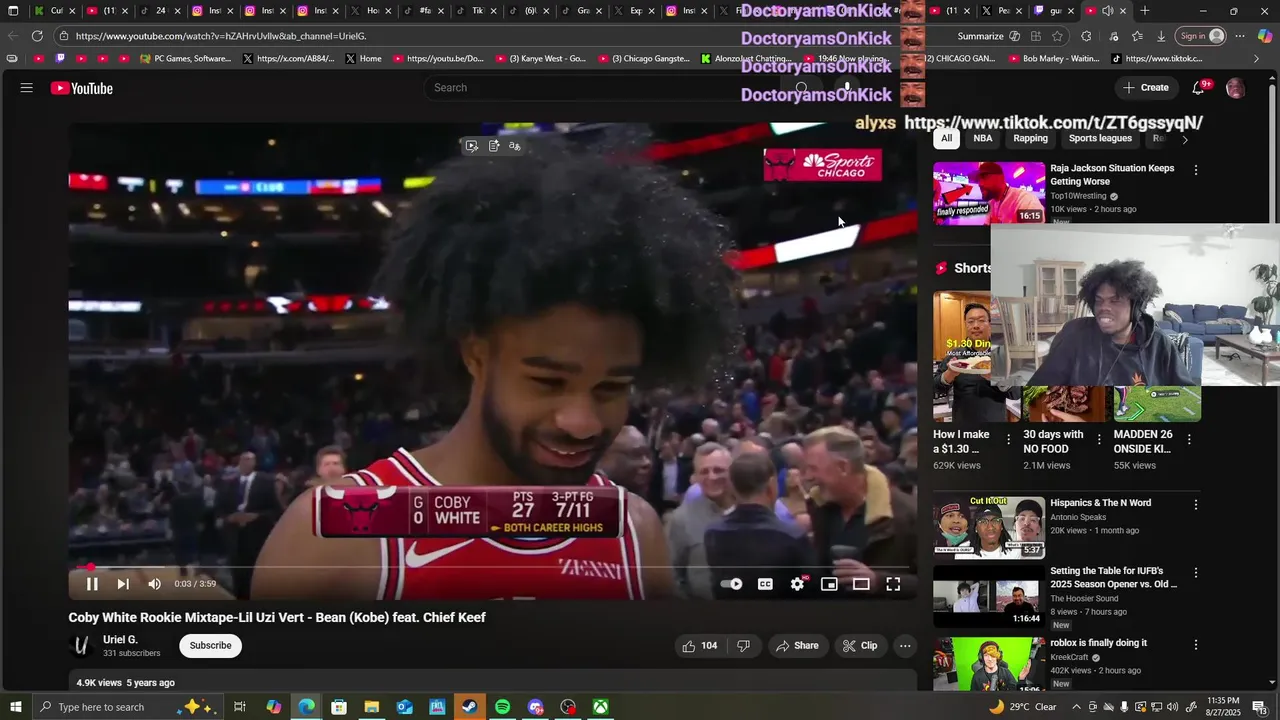
Task: Open File Explorer from taskbar
Action: 371,707
